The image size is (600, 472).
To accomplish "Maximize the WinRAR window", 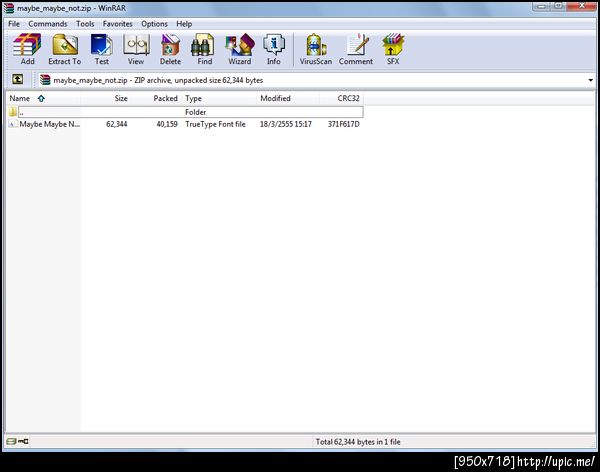I will coord(558,6).
